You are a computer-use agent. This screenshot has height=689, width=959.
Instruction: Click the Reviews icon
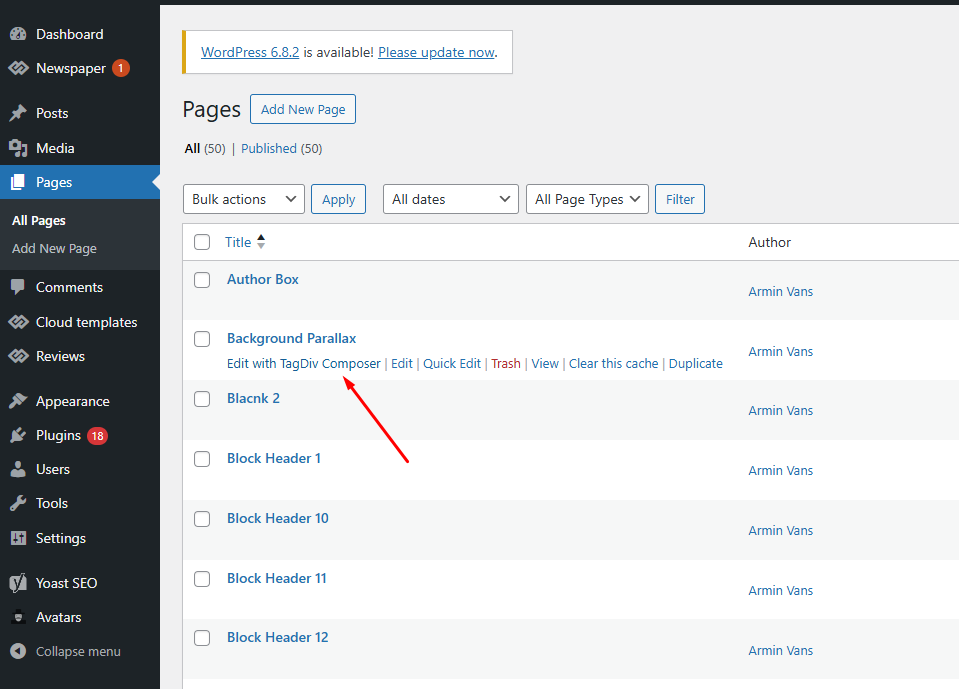click(18, 356)
